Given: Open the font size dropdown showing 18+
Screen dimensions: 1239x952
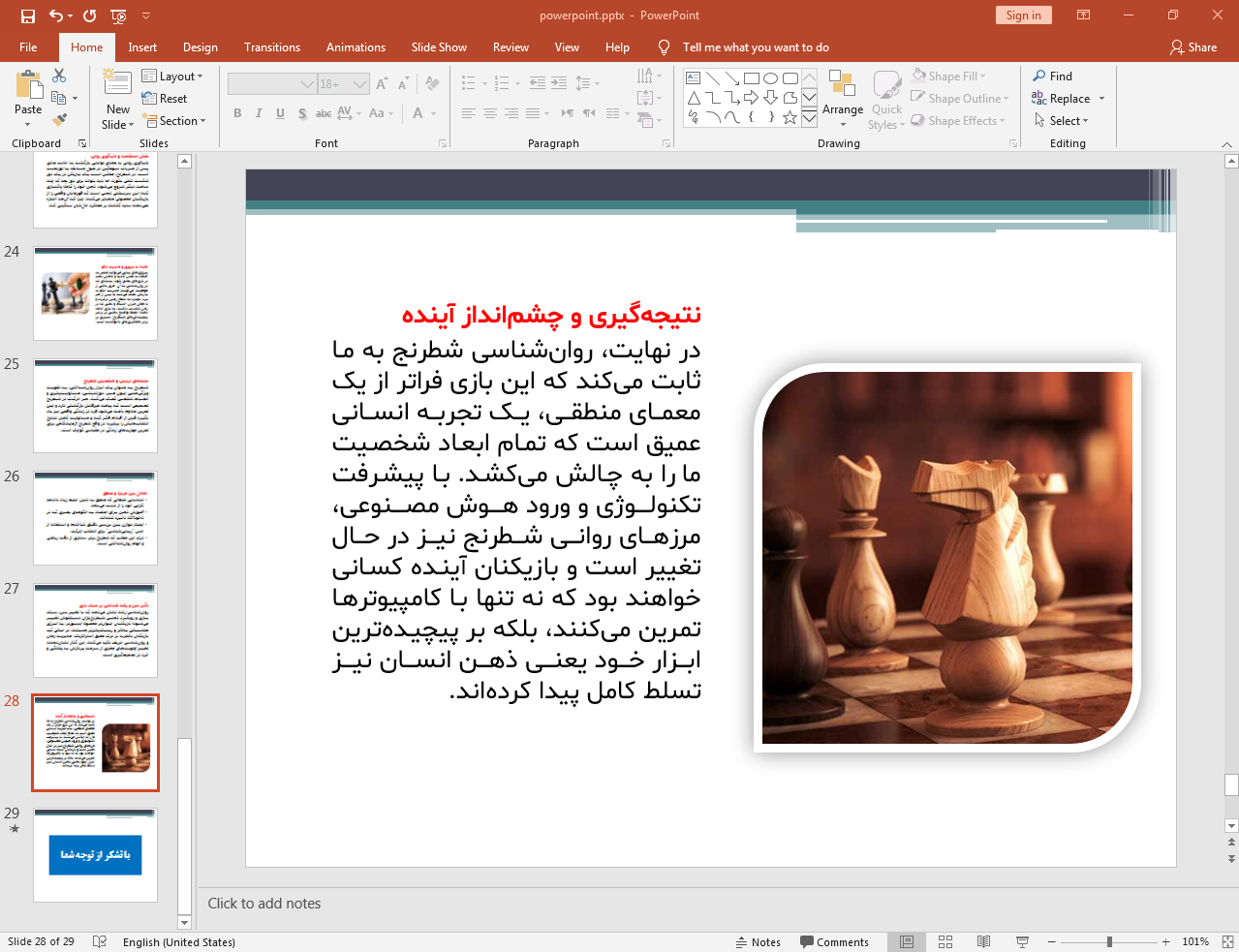Looking at the screenshot, I should tap(344, 84).
